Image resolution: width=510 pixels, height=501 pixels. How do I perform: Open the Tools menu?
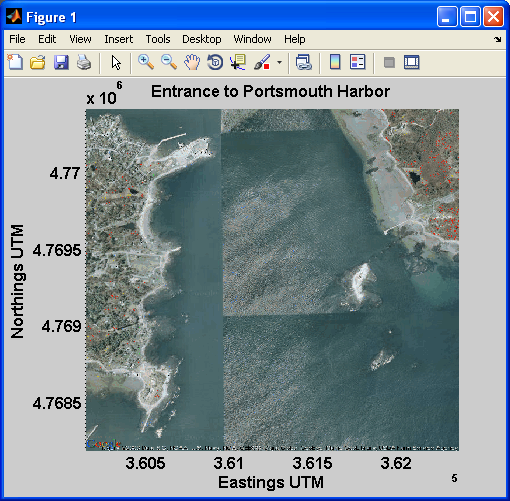coord(158,39)
